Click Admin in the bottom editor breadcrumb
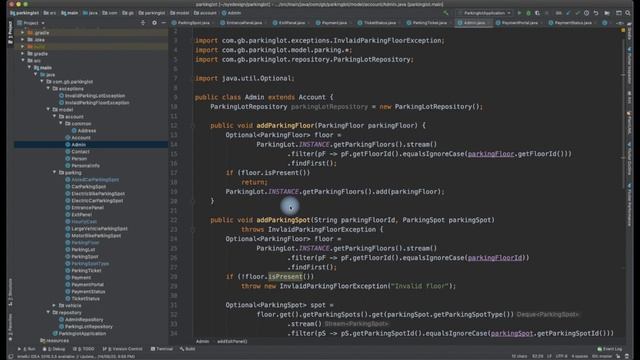 pos(202,342)
